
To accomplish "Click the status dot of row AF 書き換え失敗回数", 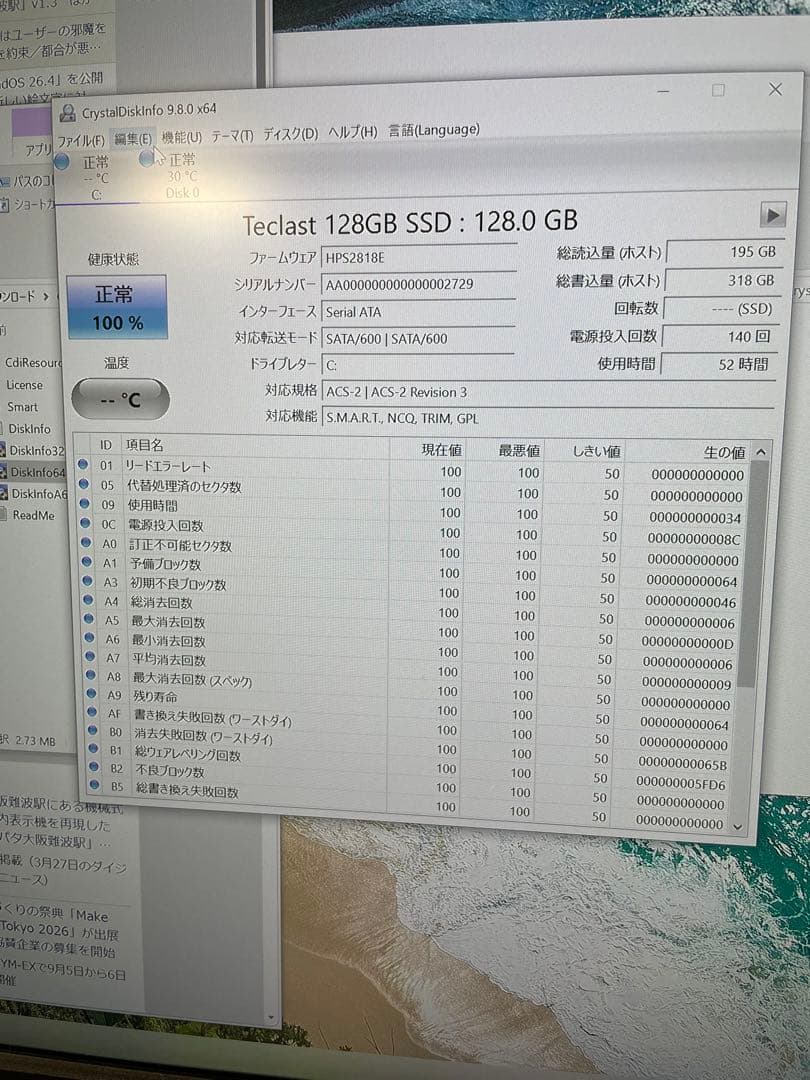I will click(x=92, y=712).
